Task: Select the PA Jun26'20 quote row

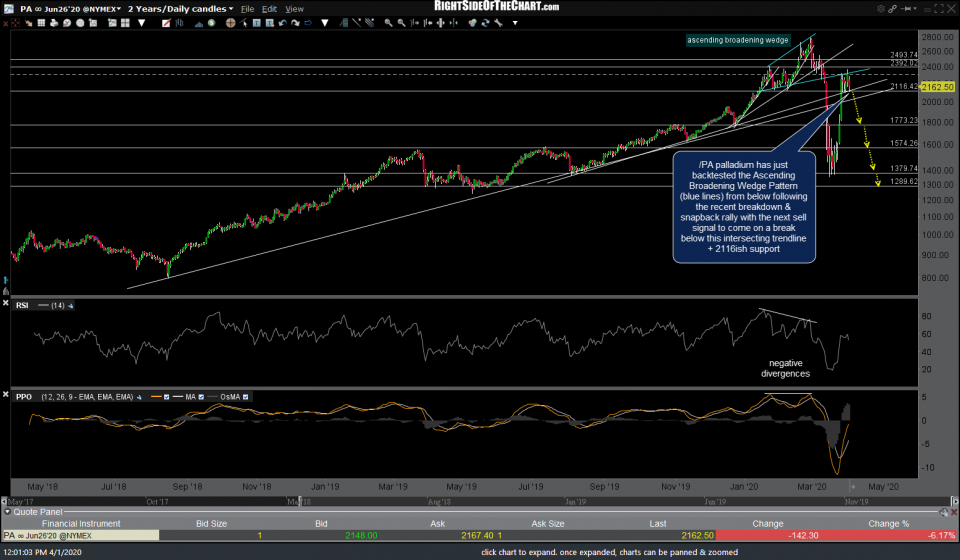Action: pos(60,535)
